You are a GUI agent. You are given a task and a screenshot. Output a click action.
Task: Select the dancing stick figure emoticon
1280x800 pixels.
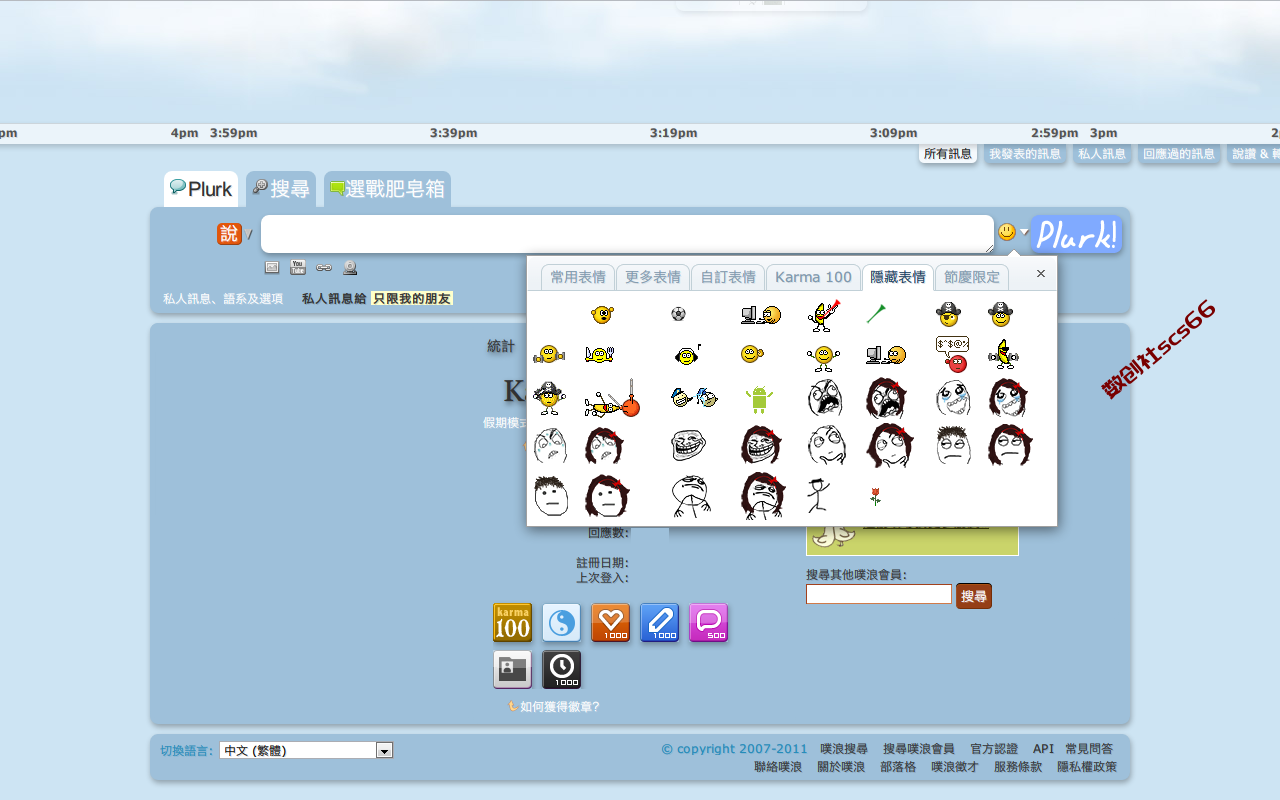click(818, 495)
